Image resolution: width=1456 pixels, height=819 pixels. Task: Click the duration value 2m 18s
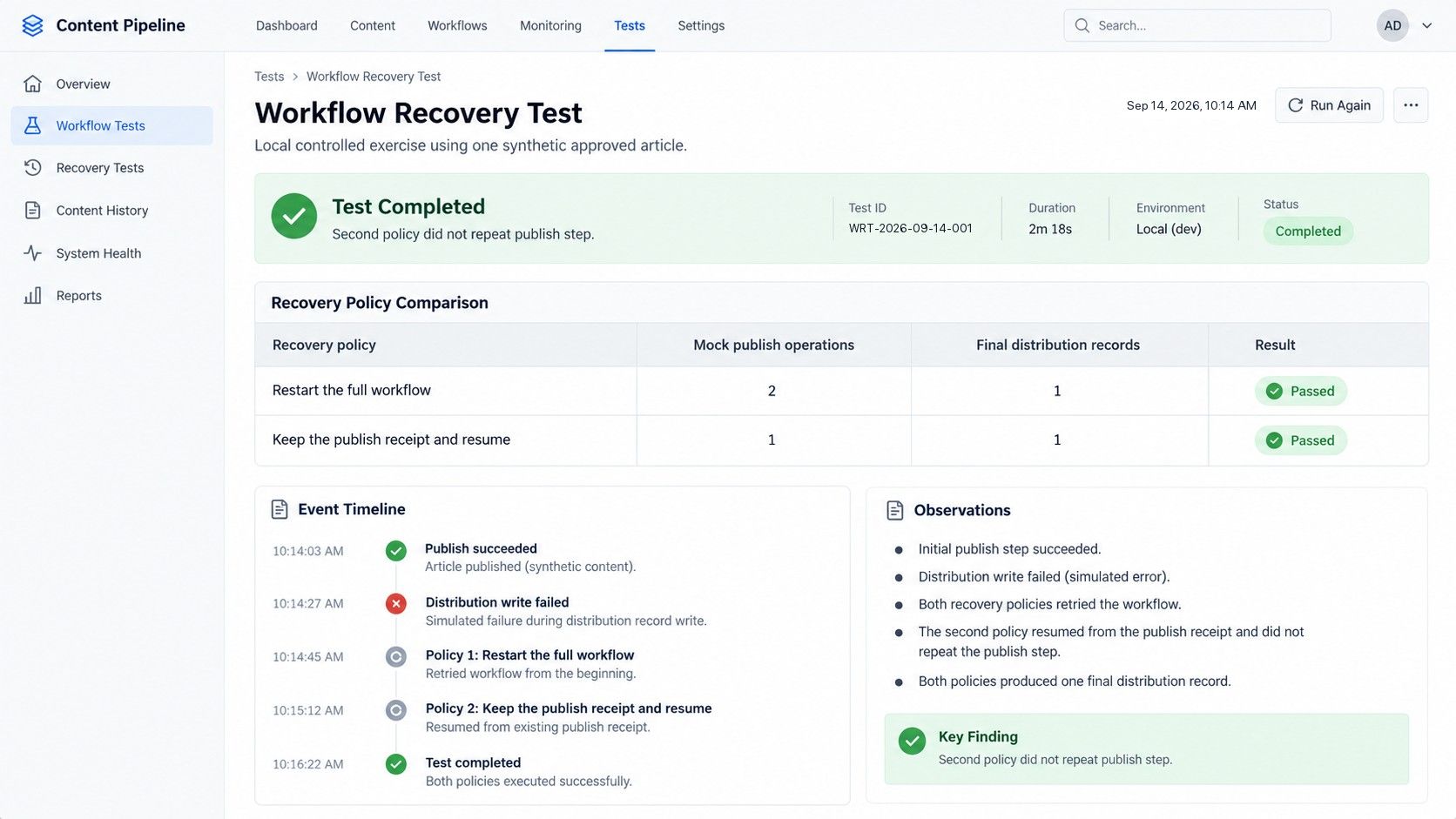pyautogui.click(x=1050, y=229)
